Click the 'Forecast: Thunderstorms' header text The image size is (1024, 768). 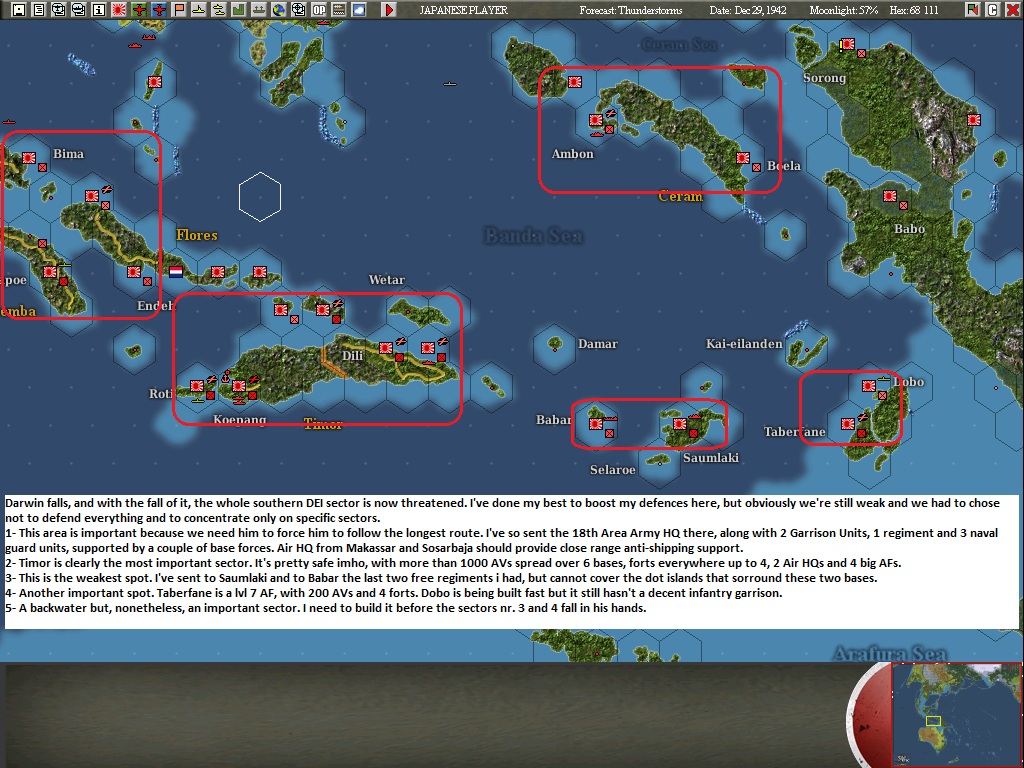click(x=631, y=10)
